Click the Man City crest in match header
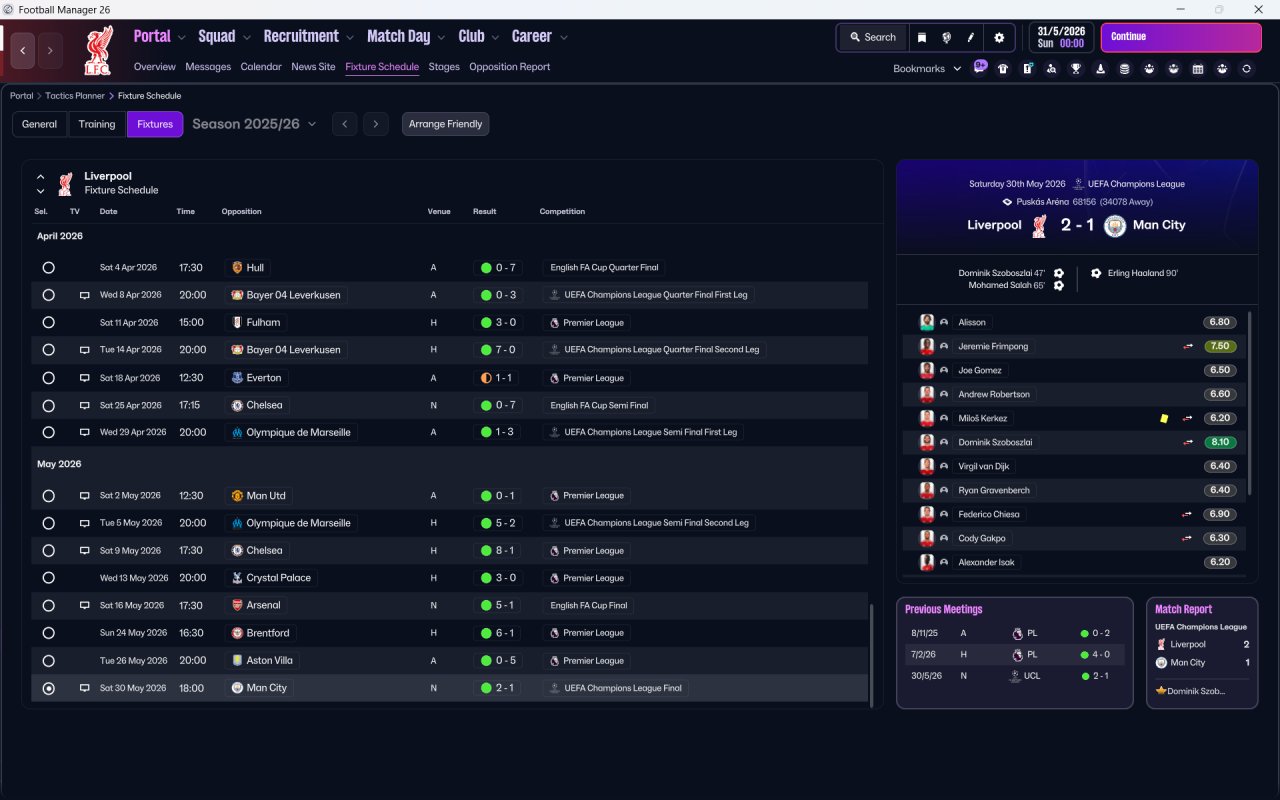Viewport: 1280px width, 800px height. click(x=1114, y=226)
